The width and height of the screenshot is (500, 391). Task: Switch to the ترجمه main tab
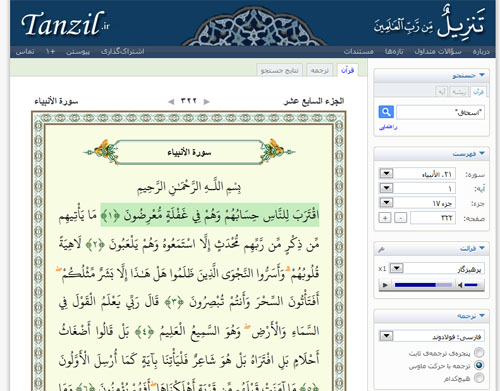click(x=319, y=70)
